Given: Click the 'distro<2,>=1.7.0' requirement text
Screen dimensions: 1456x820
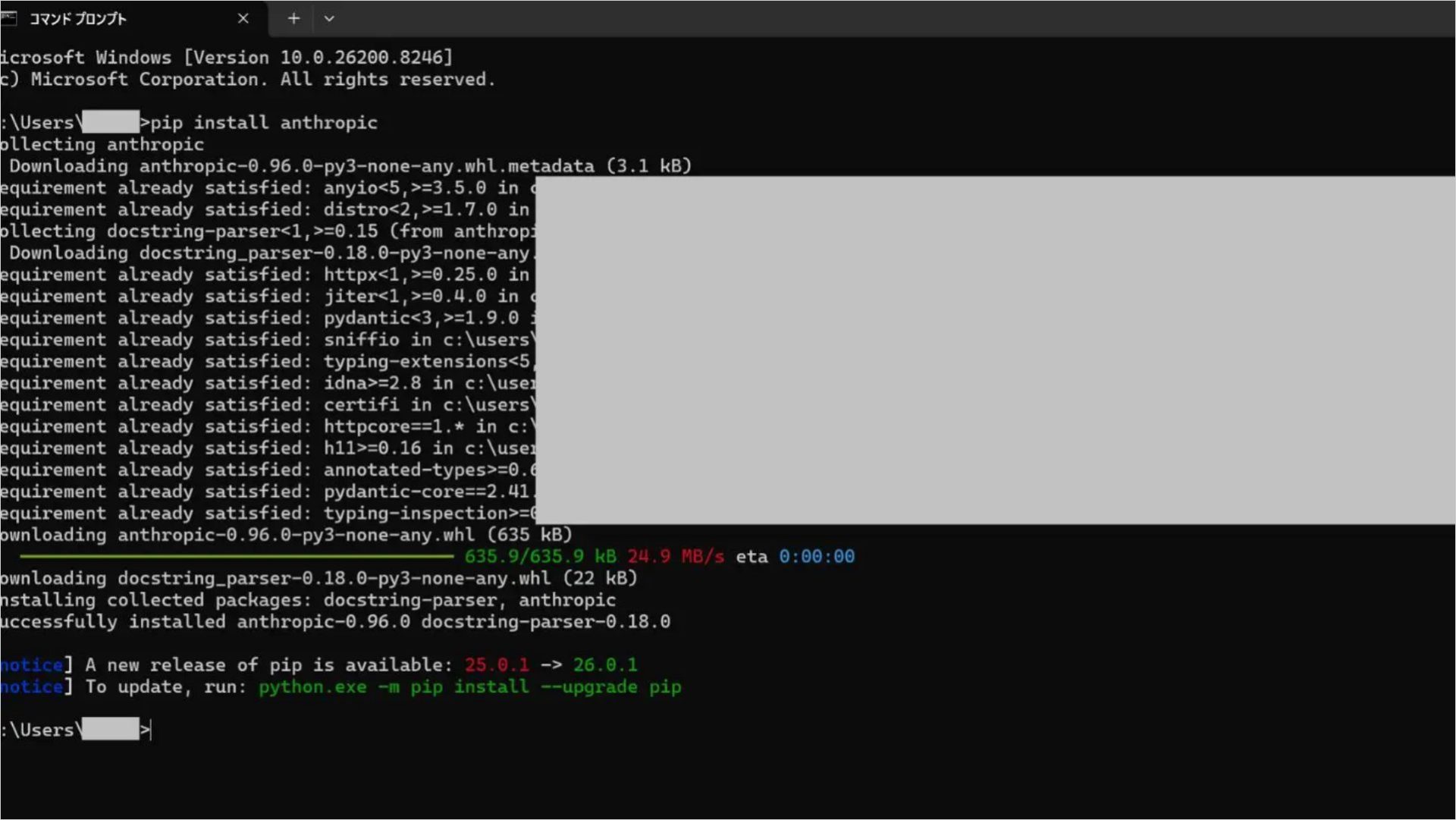Looking at the screenshot, I should pos(410,210).
